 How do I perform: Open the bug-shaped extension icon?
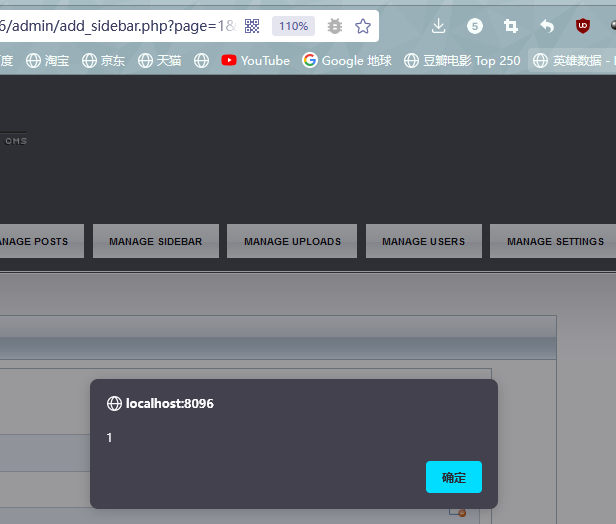(335, 26)
